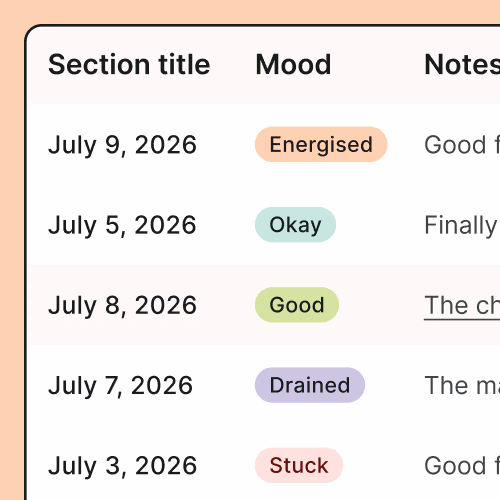Select the Drained mood badge
This screenshot has width=500, height=500.
(x=310, y=385)
